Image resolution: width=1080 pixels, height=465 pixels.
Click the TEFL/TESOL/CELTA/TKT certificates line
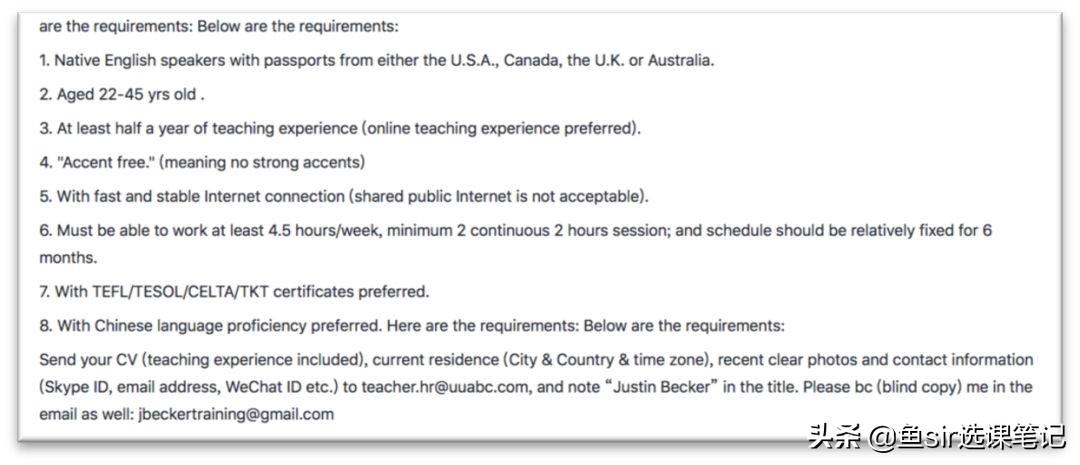pos(234,292)
